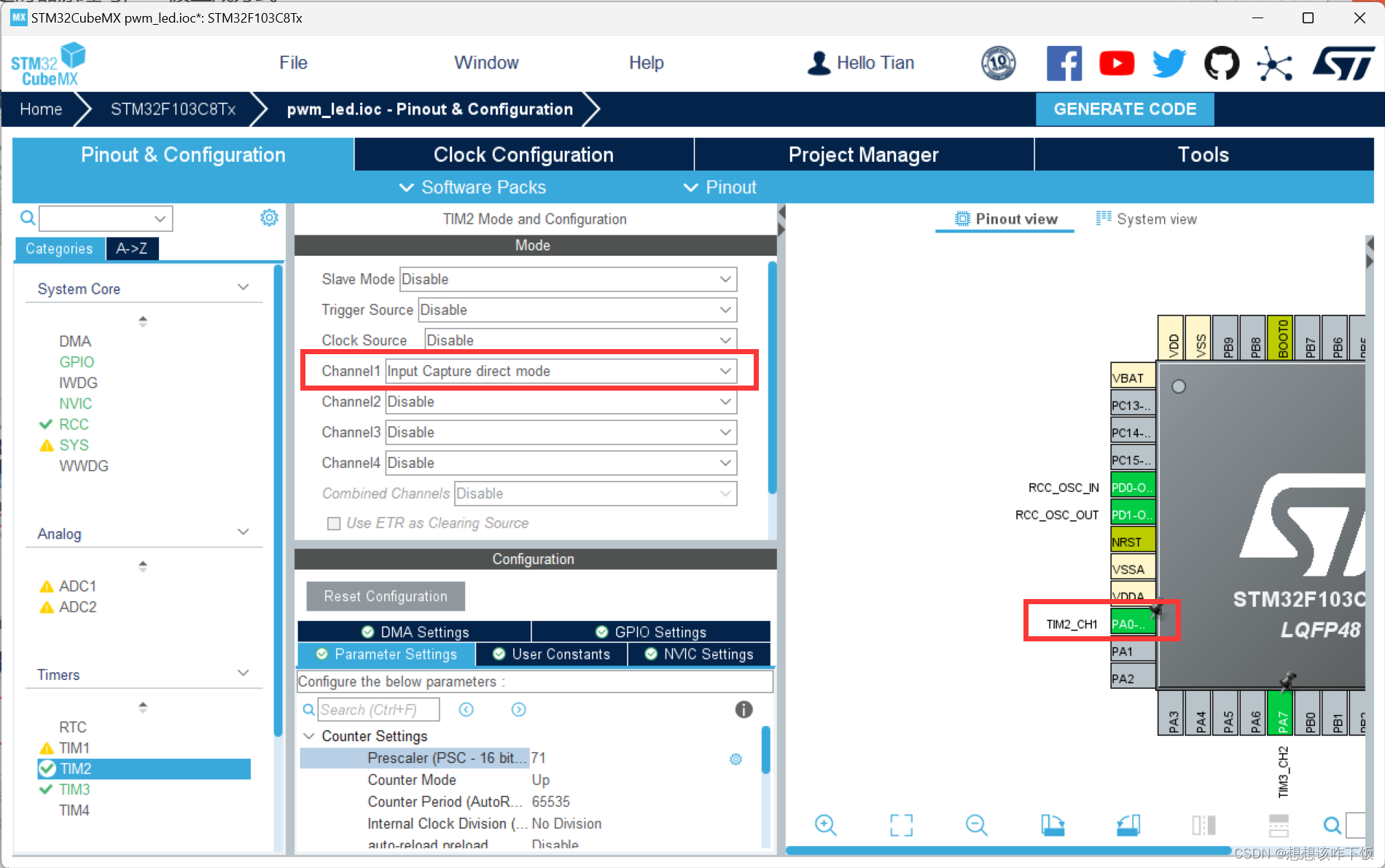Zoom in on the pinout view
This screenshot has height=868, width=1385.
click(825, 825)
